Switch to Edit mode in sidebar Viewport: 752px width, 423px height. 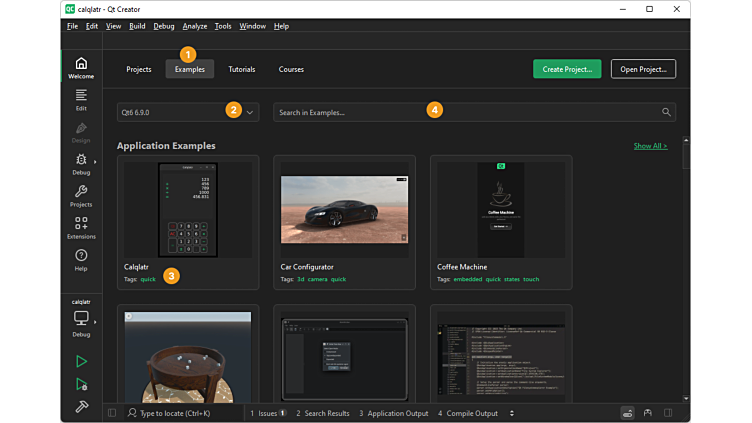81,99
